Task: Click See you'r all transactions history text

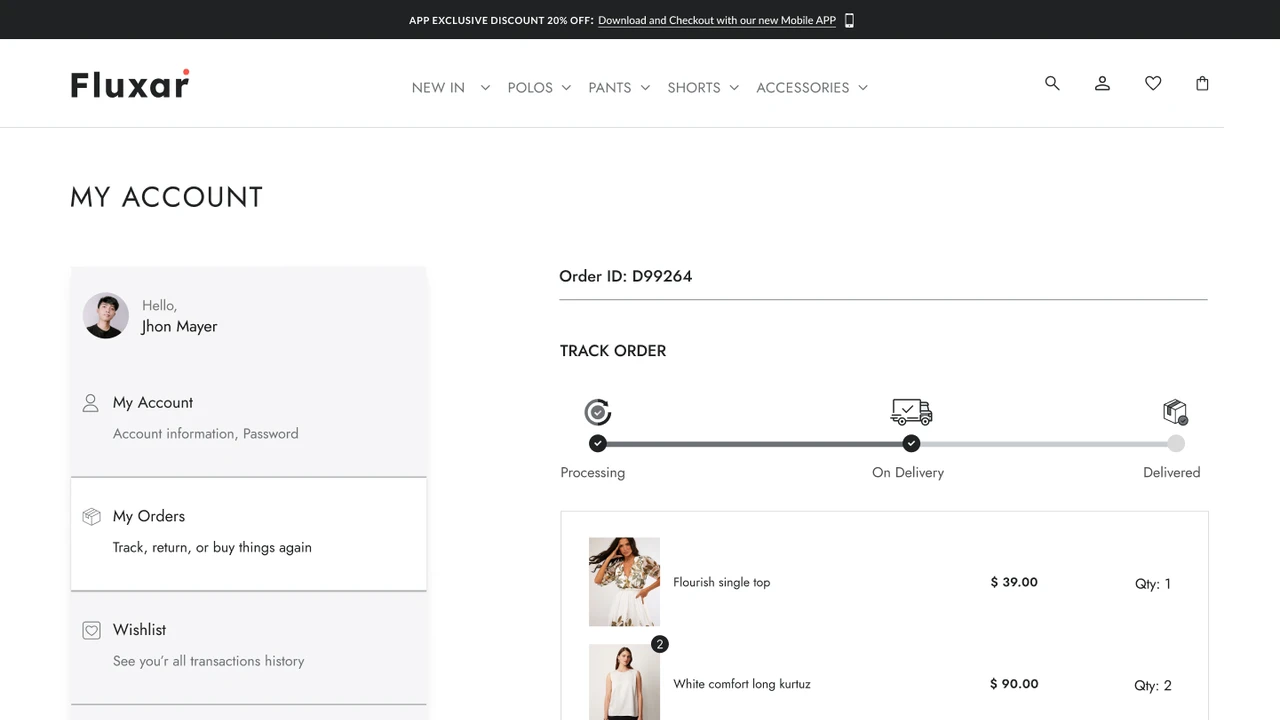Action: 209,661
